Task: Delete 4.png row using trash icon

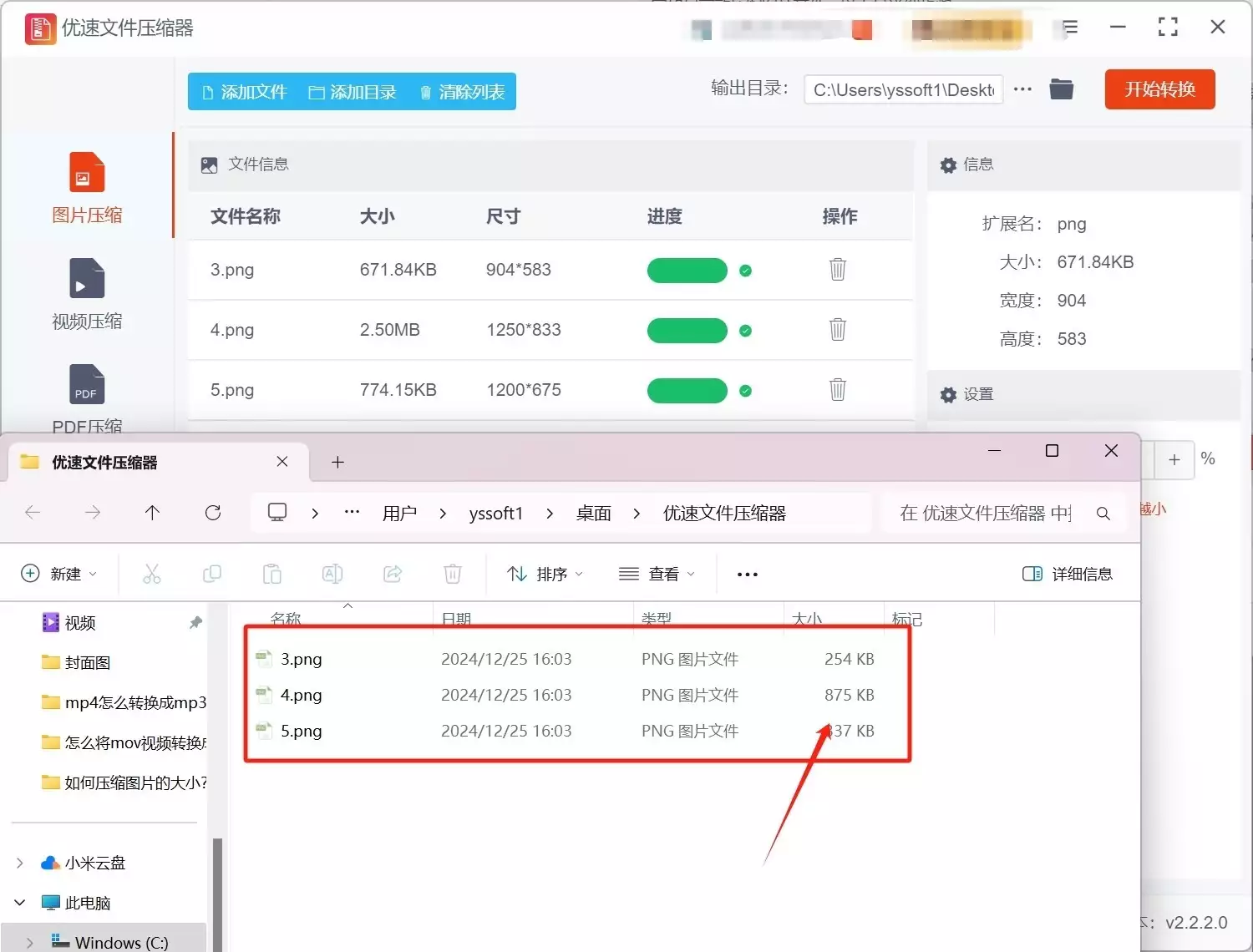Action: [x=838, y=329]
